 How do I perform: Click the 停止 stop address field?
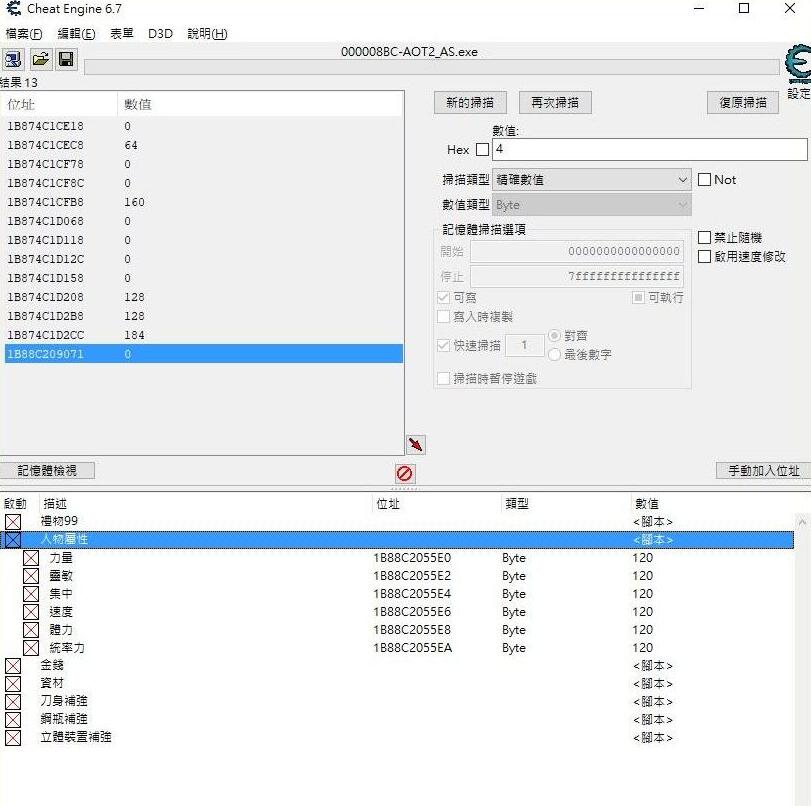577,276
